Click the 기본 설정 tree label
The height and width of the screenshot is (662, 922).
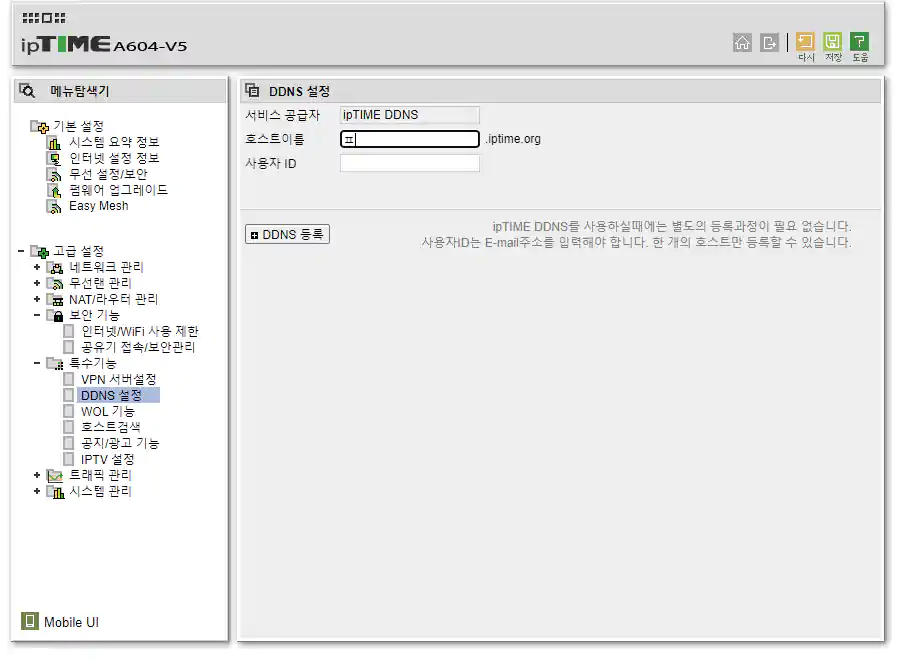(x=78, y=126)
